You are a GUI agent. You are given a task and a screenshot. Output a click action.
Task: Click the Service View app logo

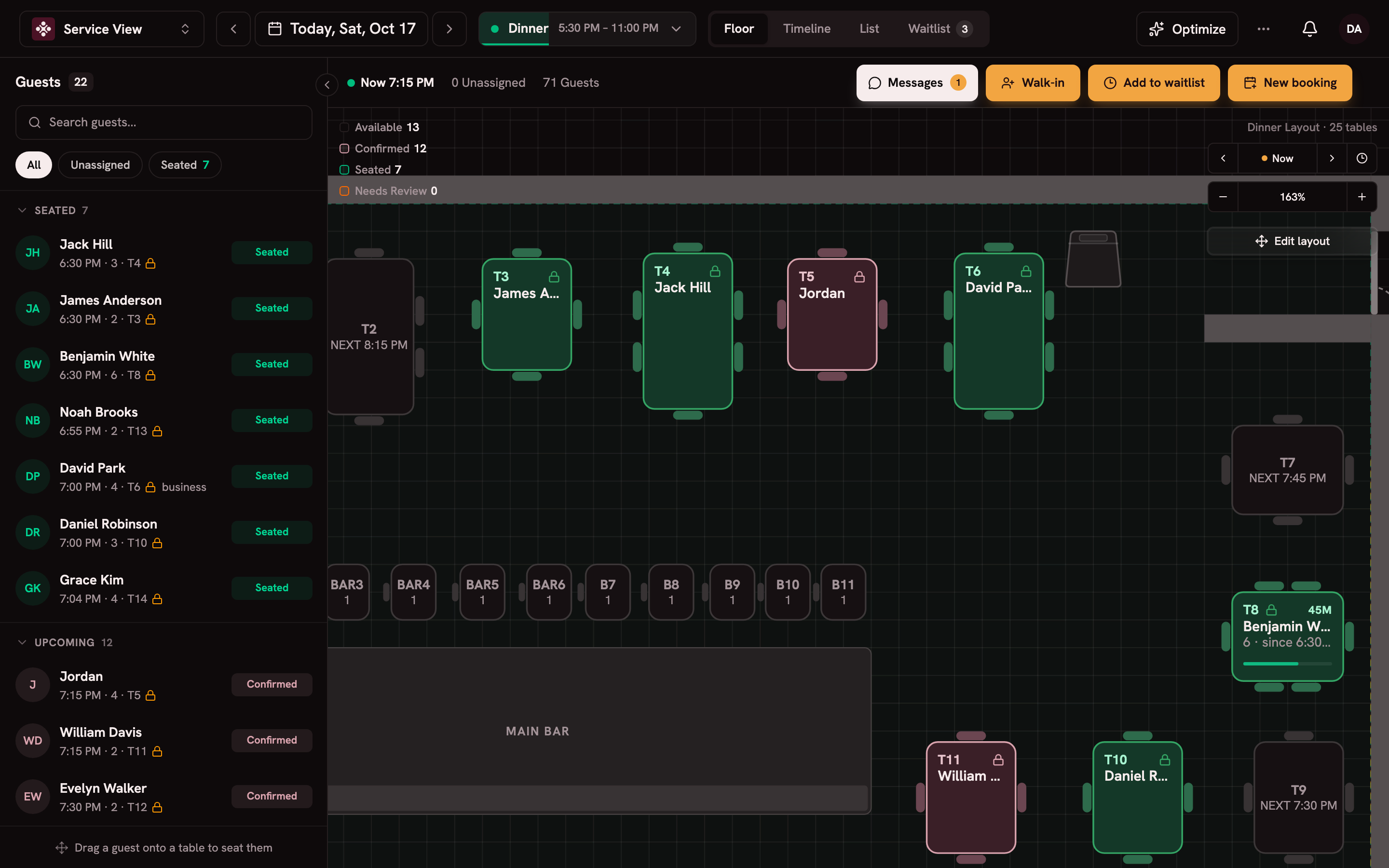(43, 29)
